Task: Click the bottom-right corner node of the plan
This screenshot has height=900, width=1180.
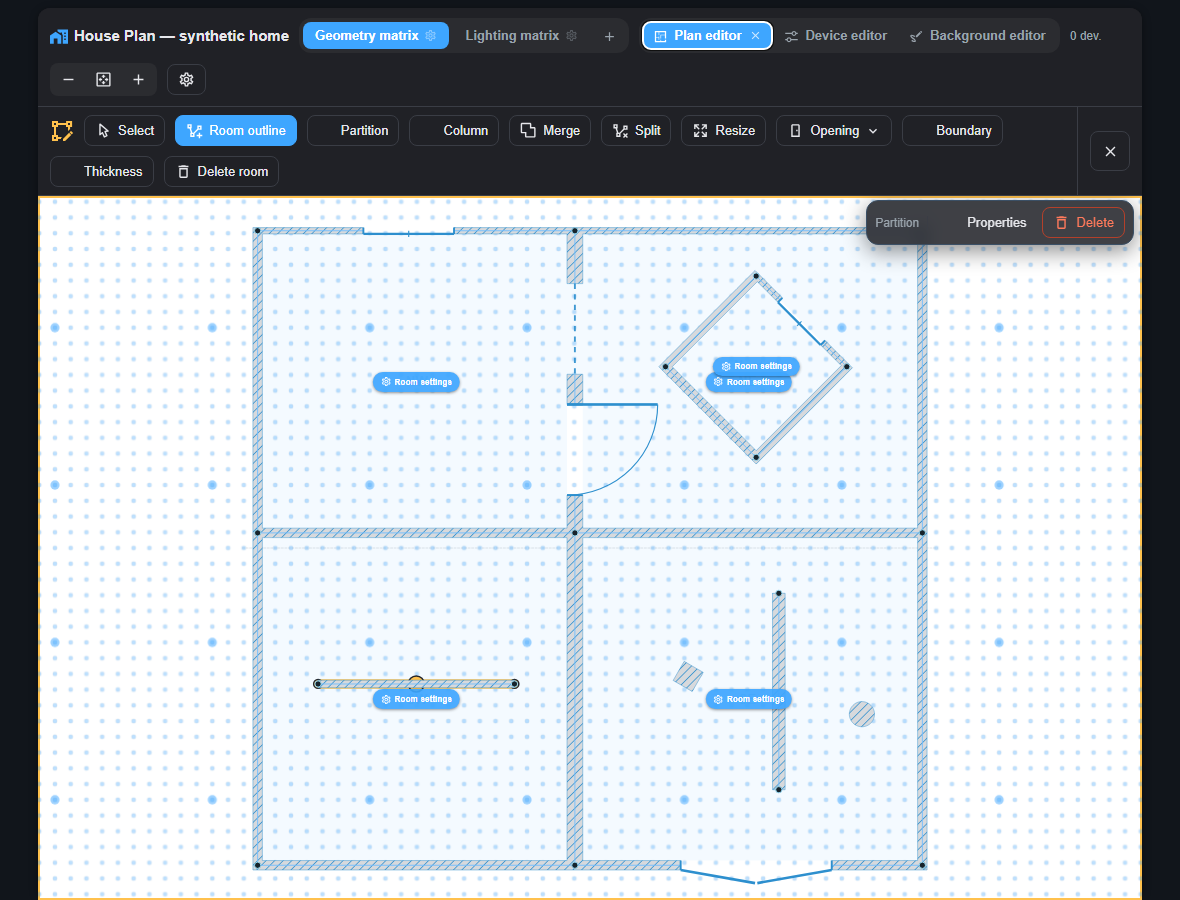Action: tap(923, 865)
